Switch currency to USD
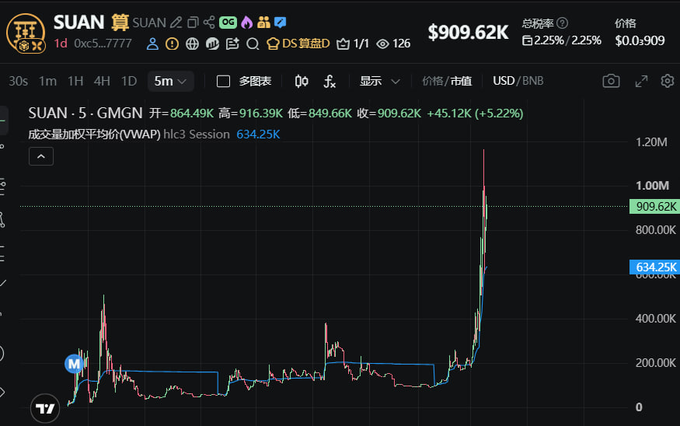 (503, 81)
